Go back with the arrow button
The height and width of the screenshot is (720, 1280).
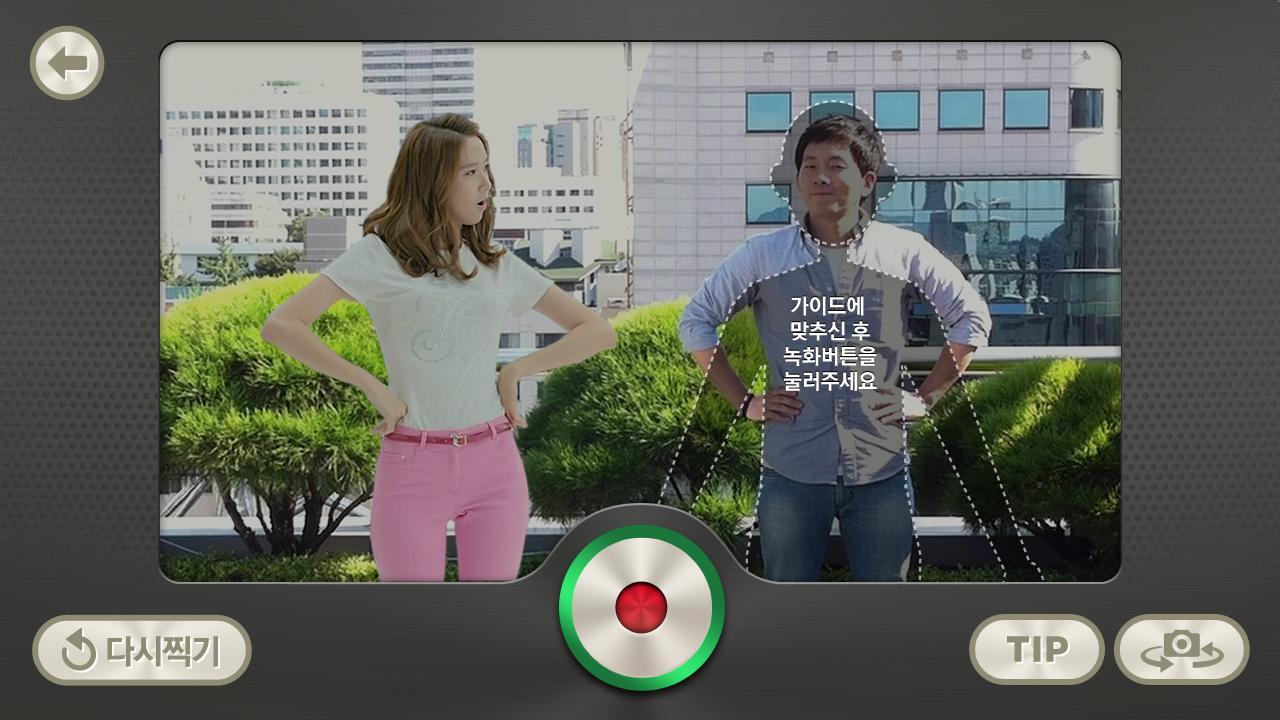point(67,63)
